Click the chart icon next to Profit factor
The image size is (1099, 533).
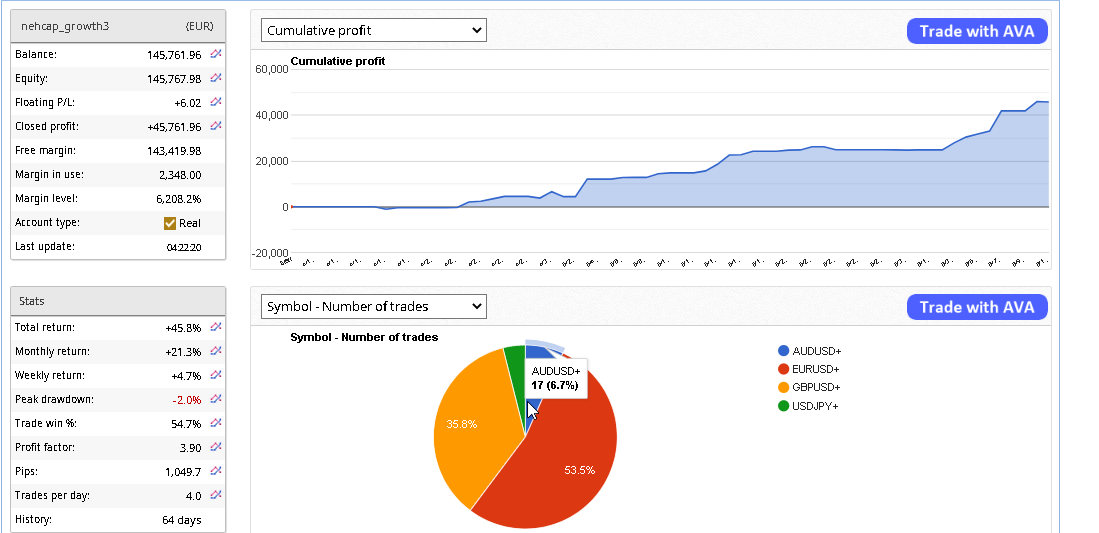(215, 447)
